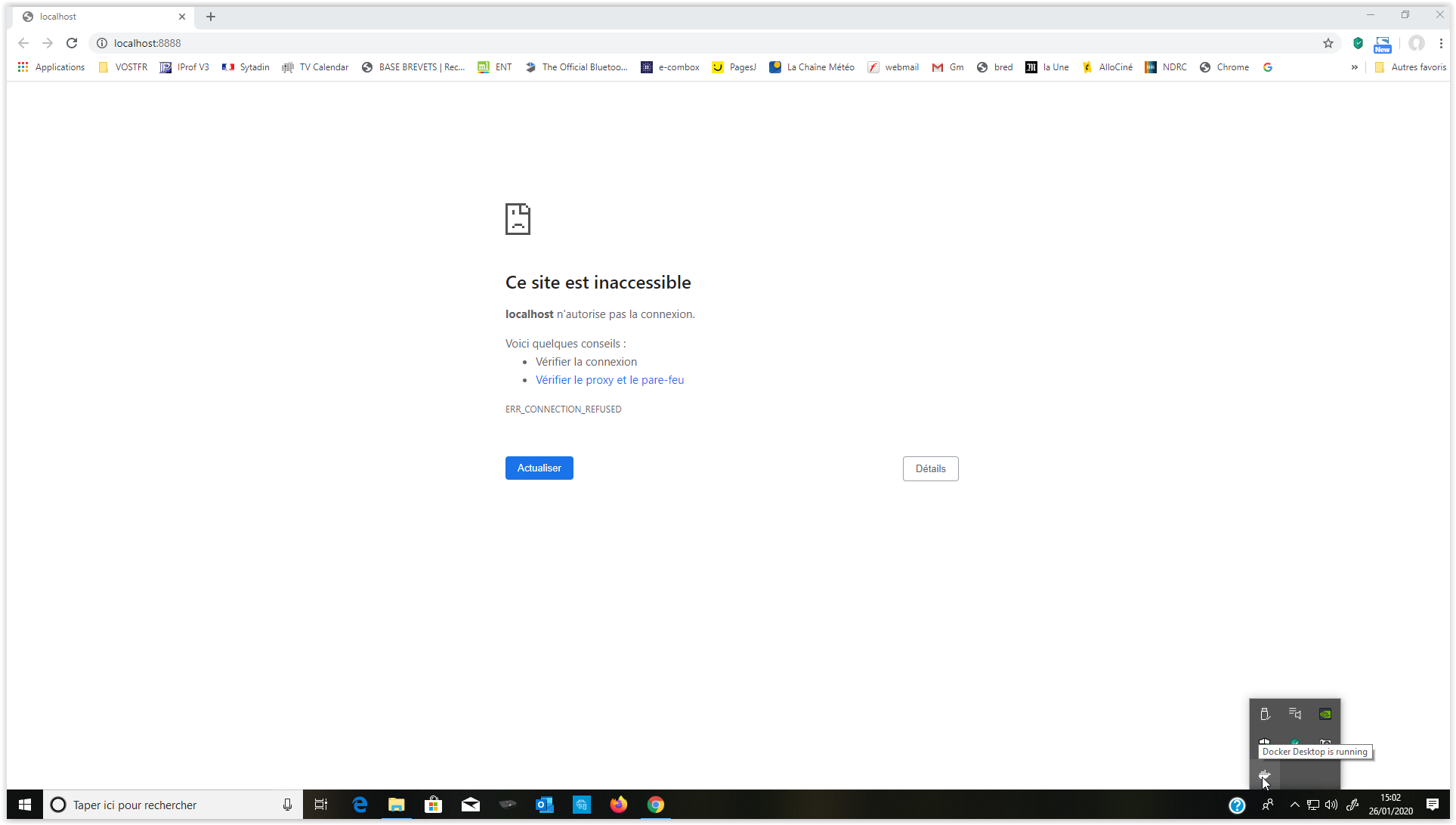1456x825 pixels.
Task: Click the Docker Desktop tray icon
Action: click(1264, 775)
